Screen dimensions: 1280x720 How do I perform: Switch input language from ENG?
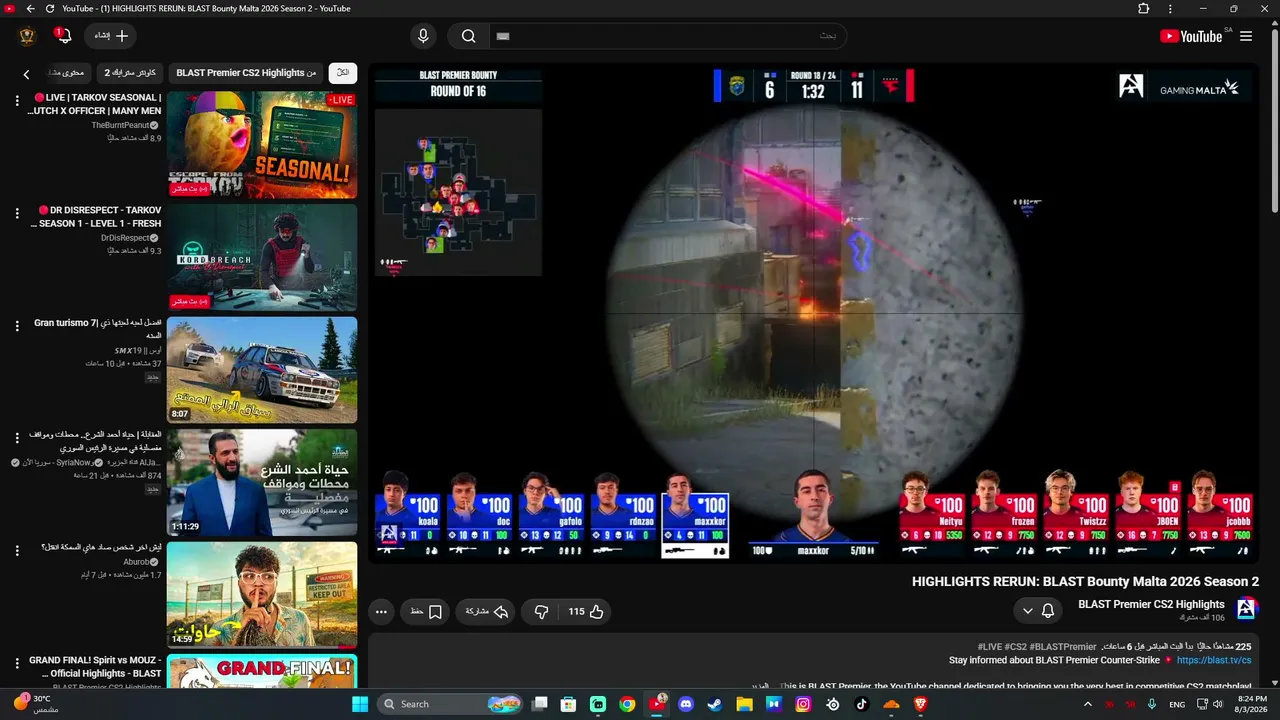(x=1177, y=704)
